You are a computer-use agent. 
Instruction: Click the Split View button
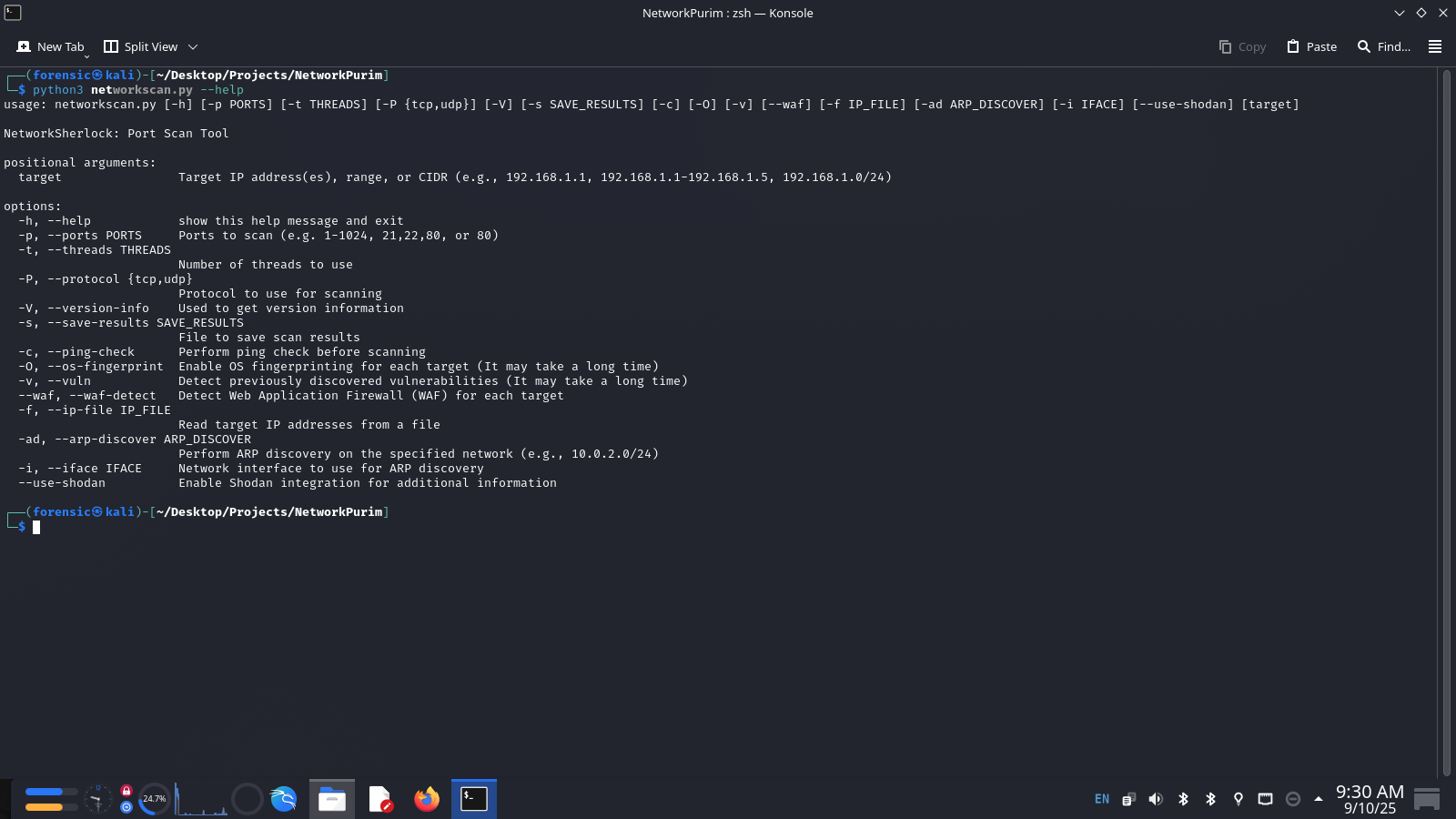141,46
